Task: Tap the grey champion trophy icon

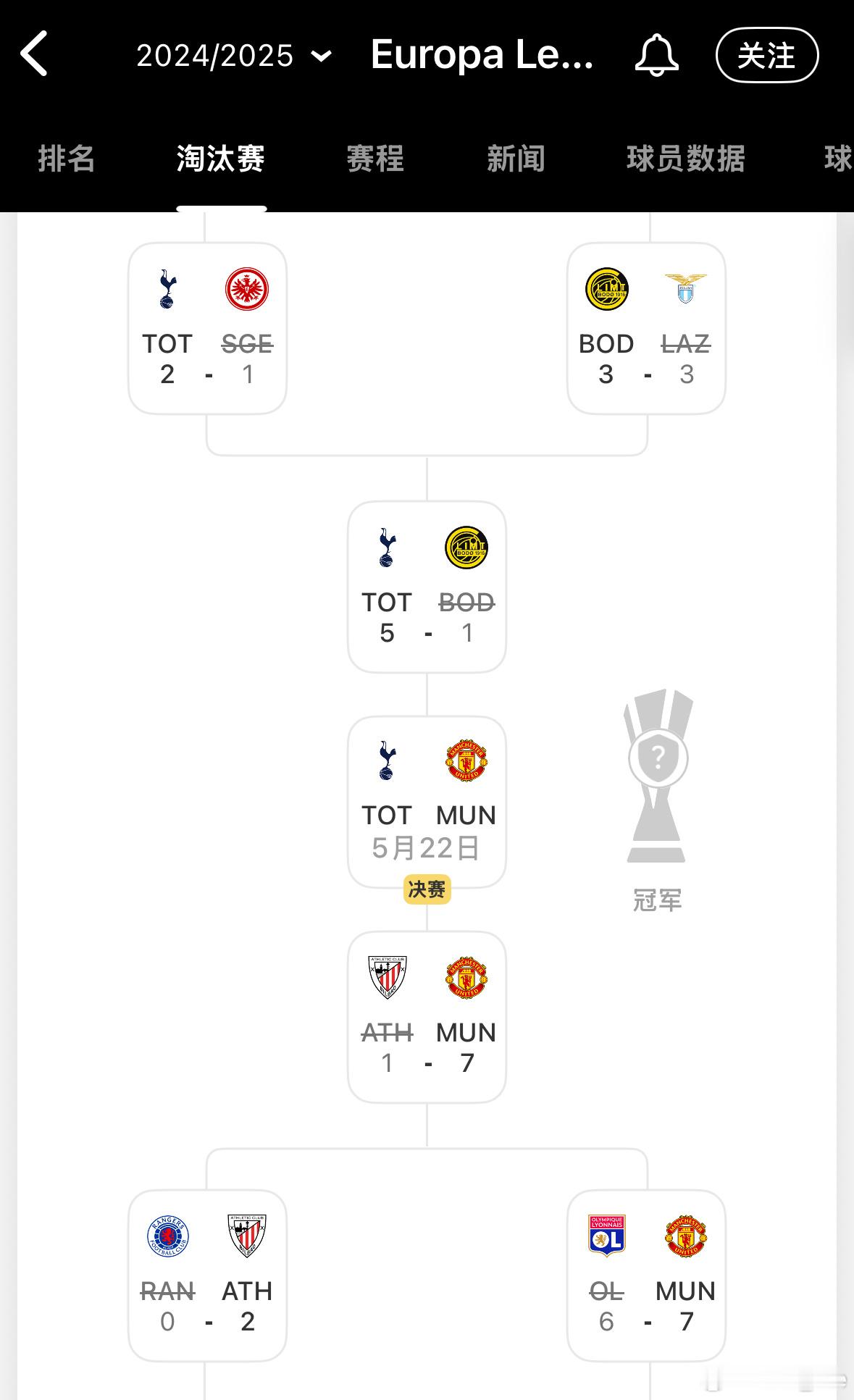Action: [x=658, y=776]
